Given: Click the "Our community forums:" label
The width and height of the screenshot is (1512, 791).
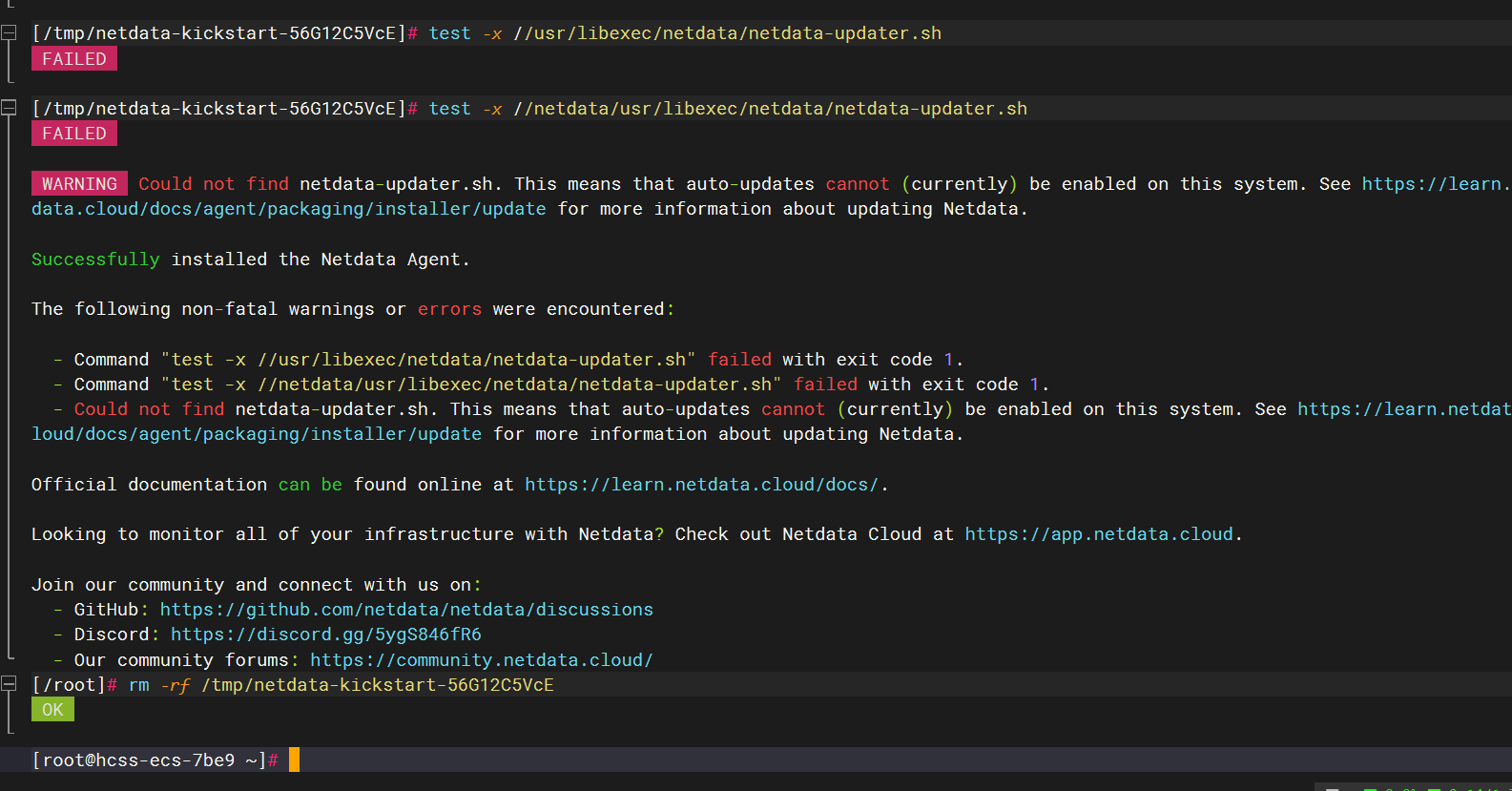Looking at the screenshot, I should pyautogui.click(x=187, y=660).
